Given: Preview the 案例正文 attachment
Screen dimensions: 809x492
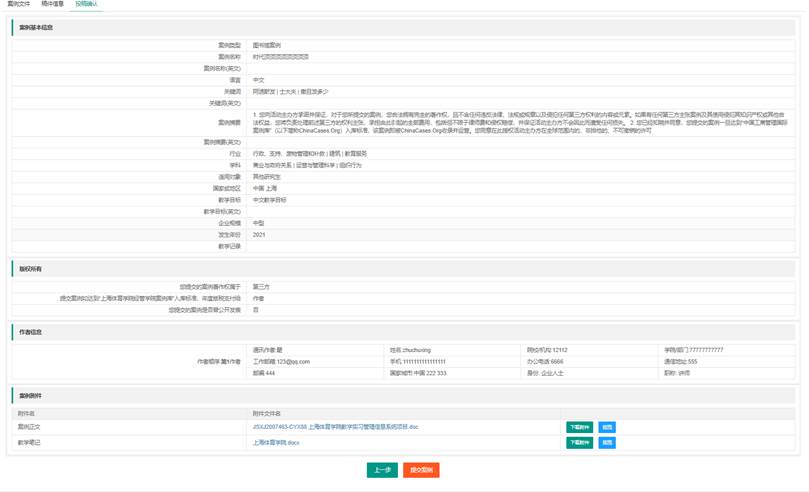Looking at the screenshot, I should (607, 427).
